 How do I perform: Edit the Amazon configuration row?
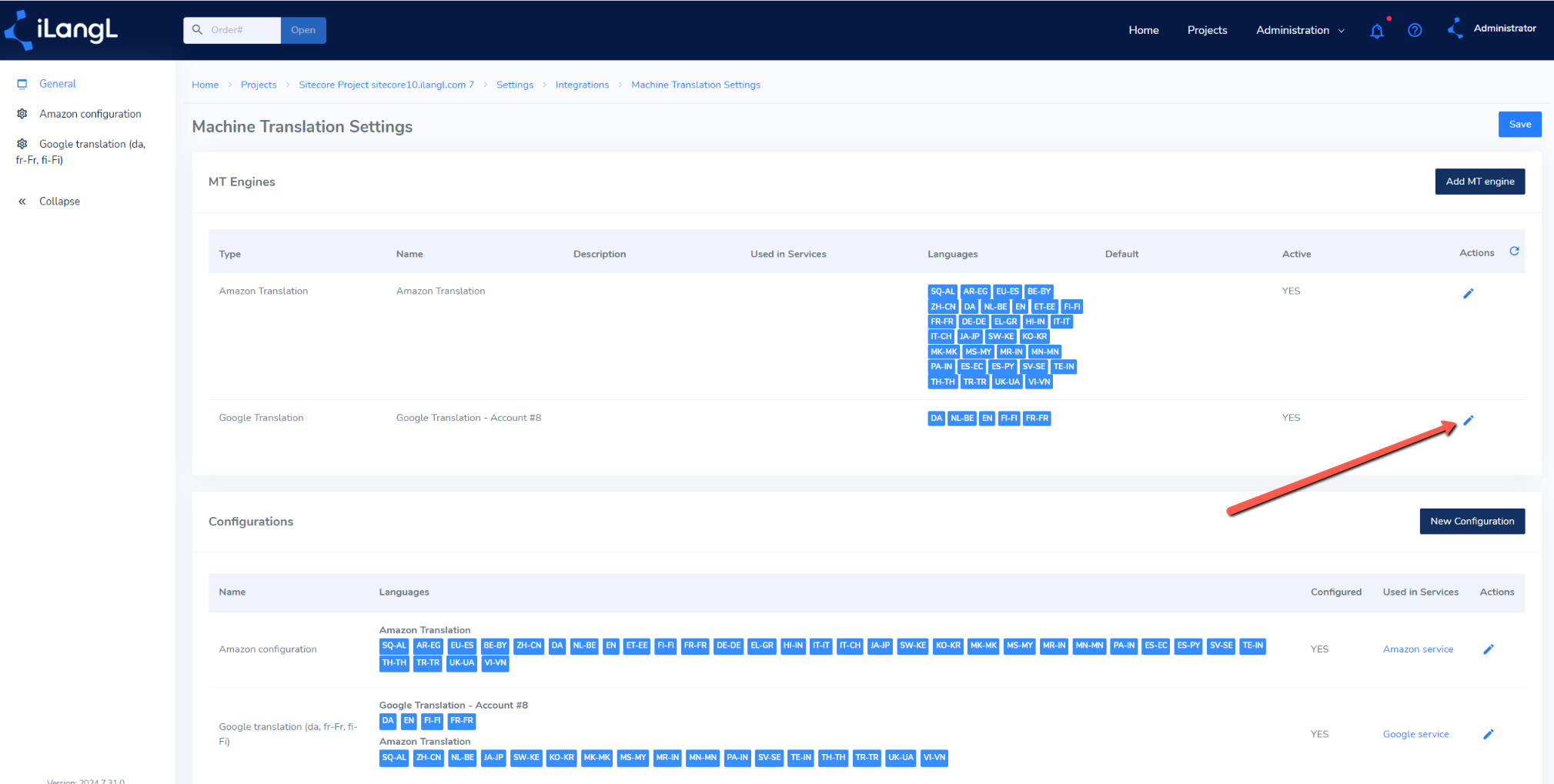1488,649
